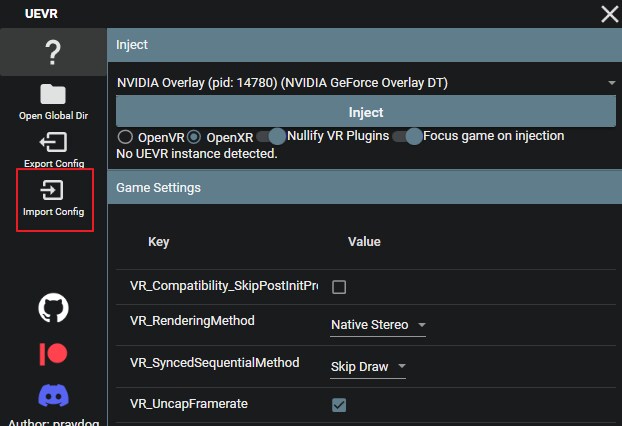Open the Skip Draw sequential method dropdown
The height and width of the screenshot is (426, 622).
[x=368, y=367]
